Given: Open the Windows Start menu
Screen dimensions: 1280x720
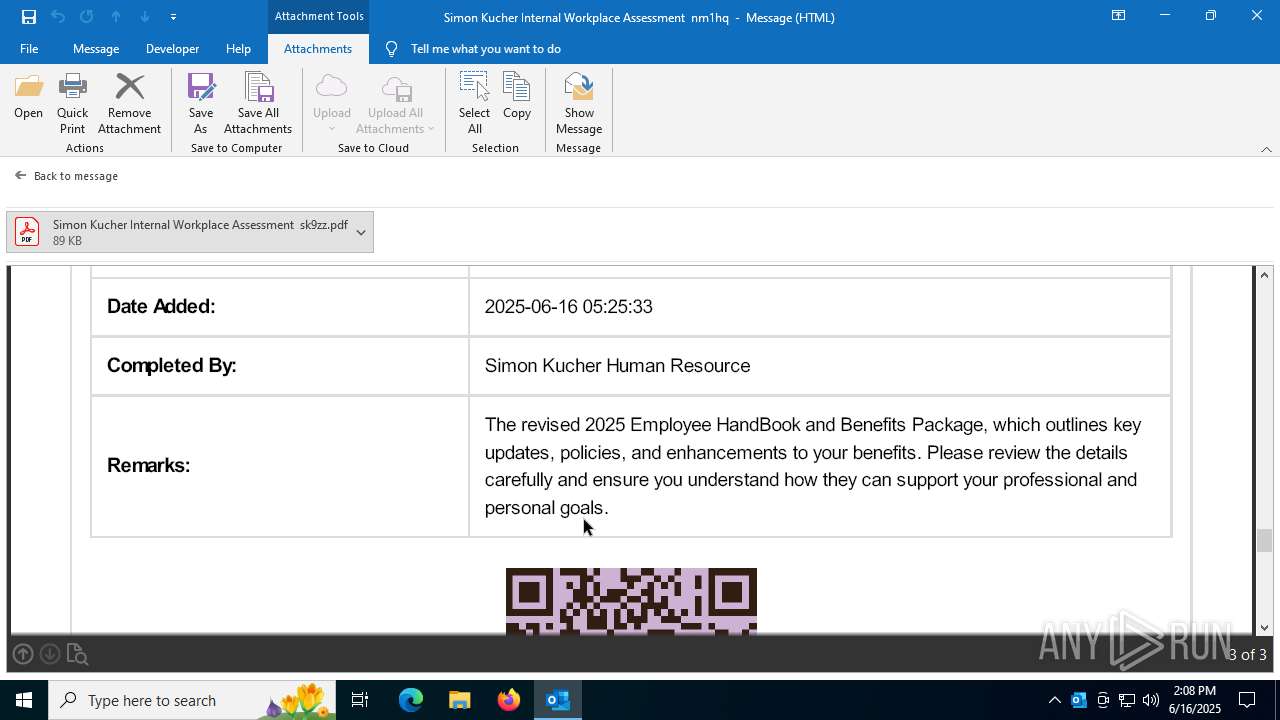Looking at the screenshot, I should point(24,700).
